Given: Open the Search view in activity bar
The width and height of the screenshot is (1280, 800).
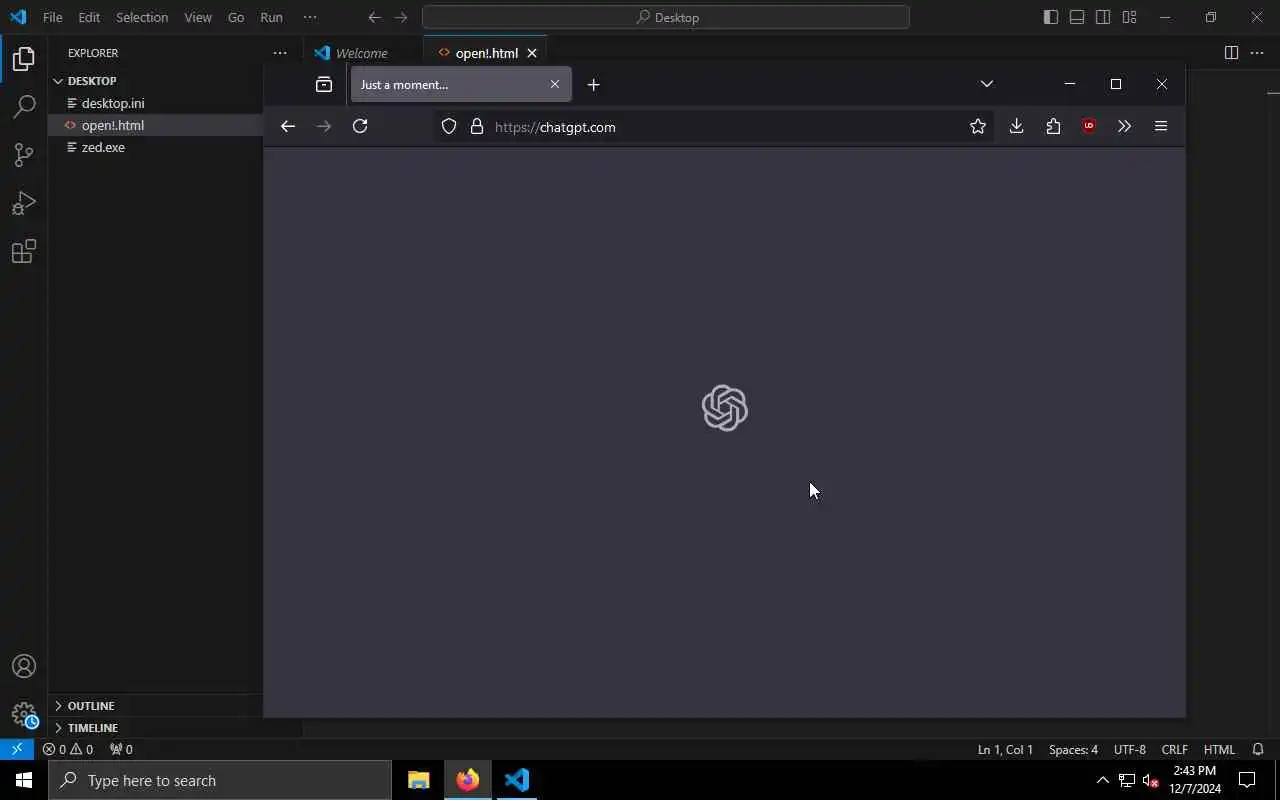Looking at the screenshot, I should coord(24,107).
